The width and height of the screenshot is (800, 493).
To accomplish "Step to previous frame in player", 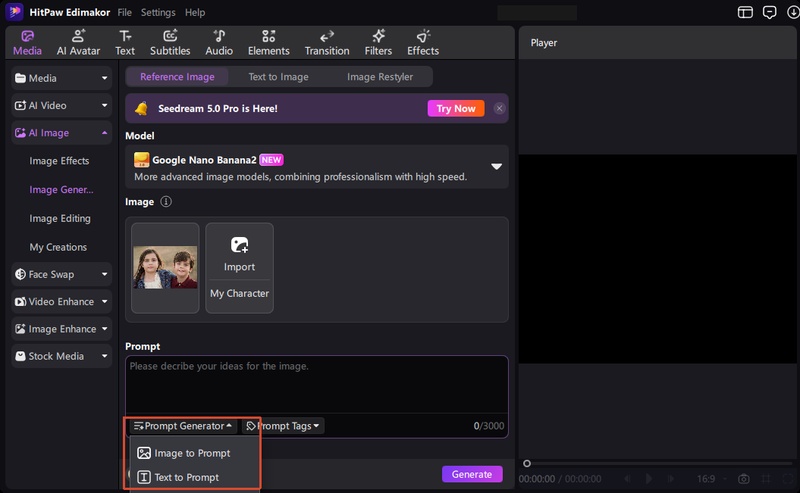I will pyautogui.click(x=628, y=479).
